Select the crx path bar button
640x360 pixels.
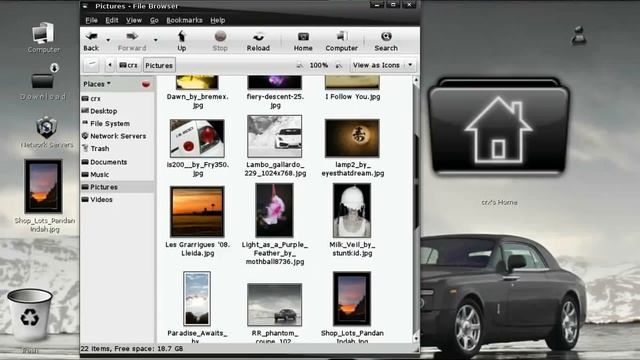(129, 65)
